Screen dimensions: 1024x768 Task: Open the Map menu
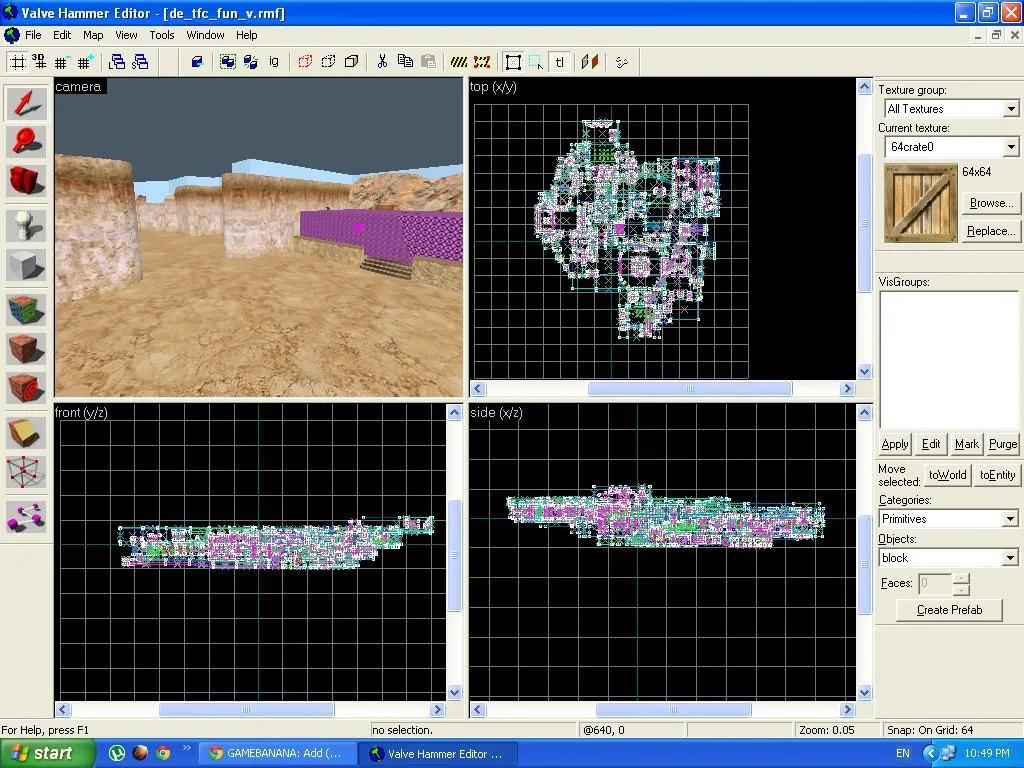point(92,34)
